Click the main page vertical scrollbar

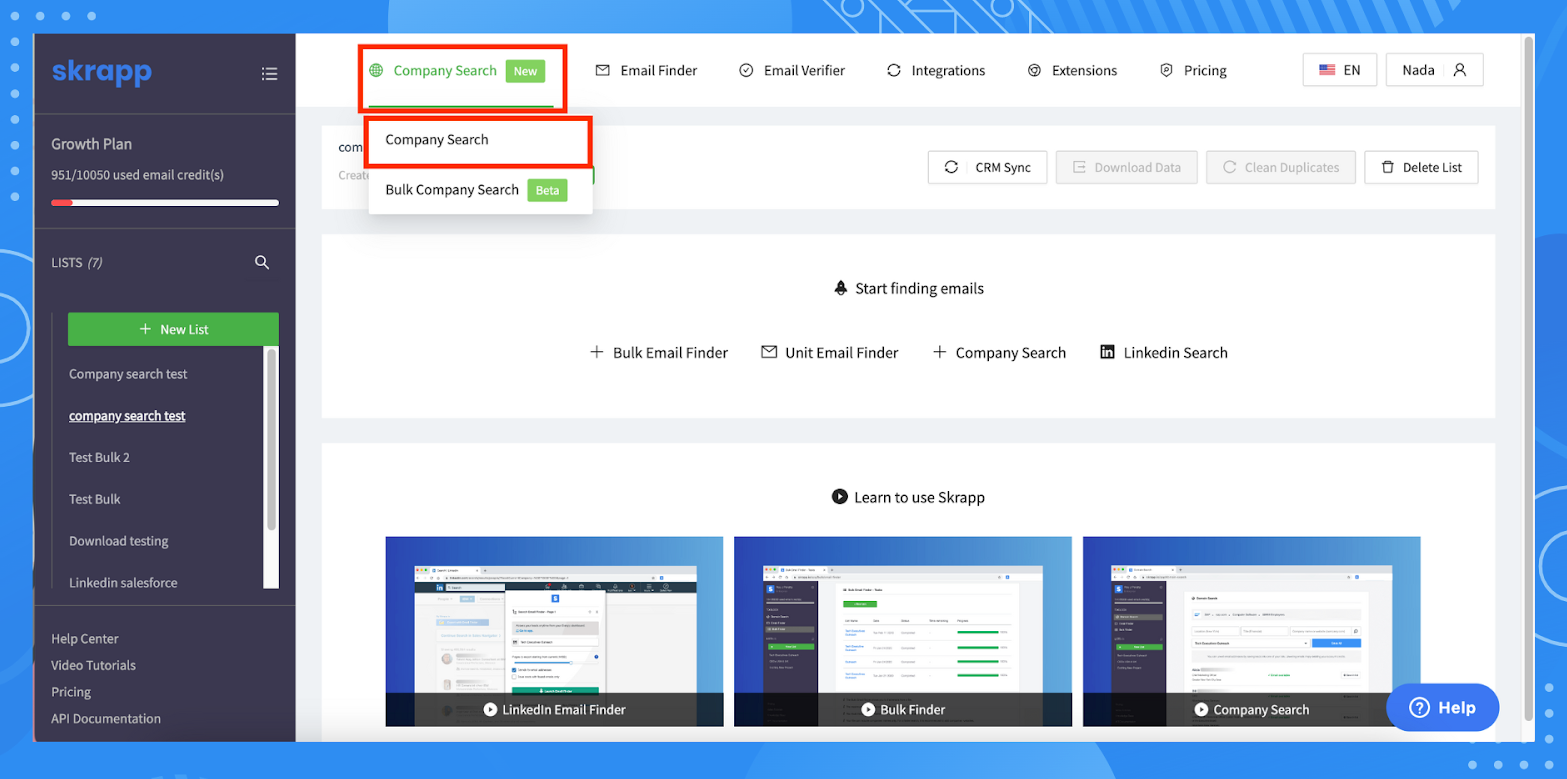pos(1528,378)
